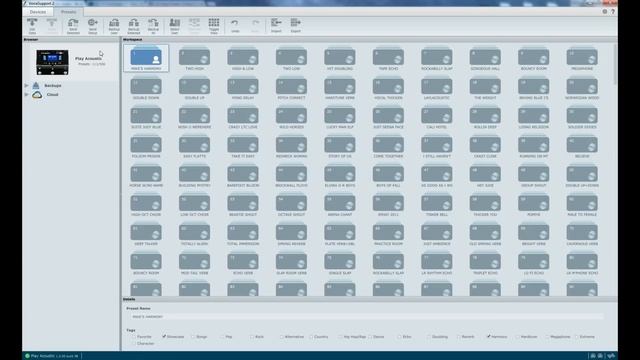Select the WILD HORSES preset icon

coord(291,116)
